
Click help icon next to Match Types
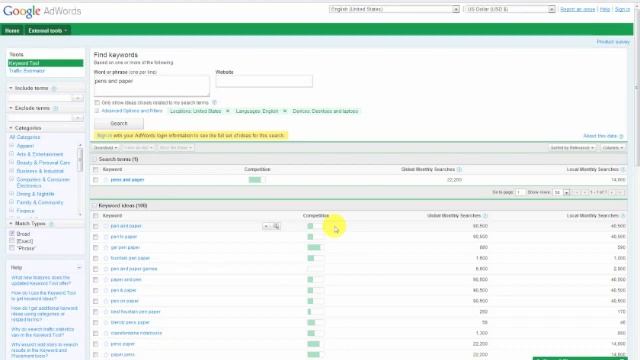coord(51,224)
